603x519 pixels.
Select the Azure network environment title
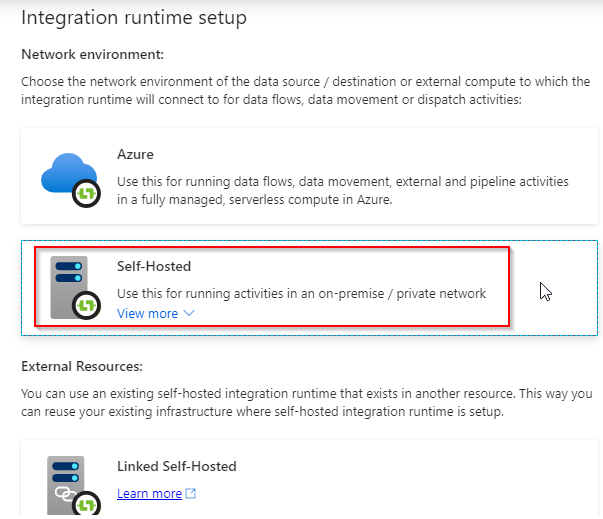[x=135, y=155]
